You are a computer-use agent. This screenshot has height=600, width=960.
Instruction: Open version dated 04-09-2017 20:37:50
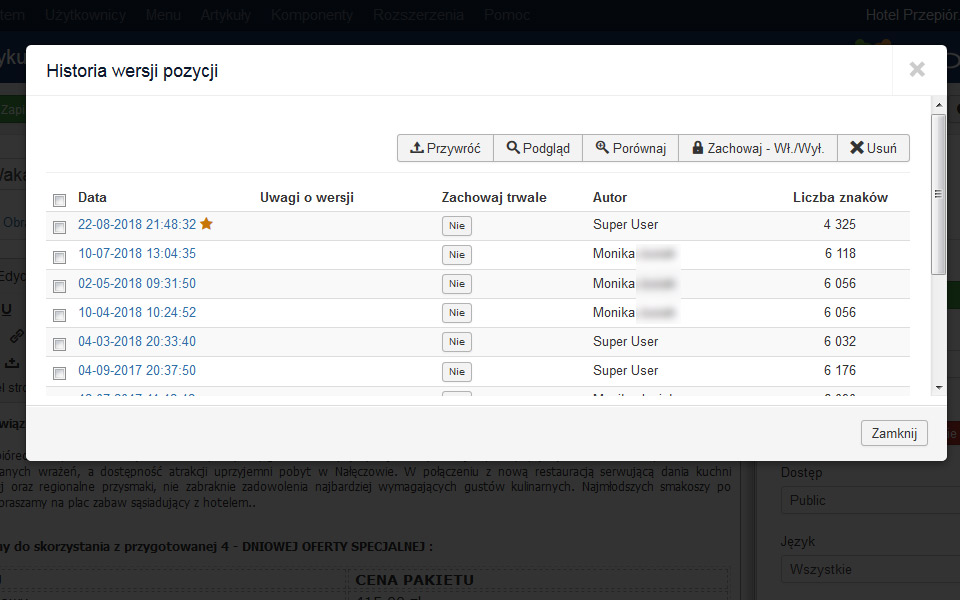pos(137,370)
